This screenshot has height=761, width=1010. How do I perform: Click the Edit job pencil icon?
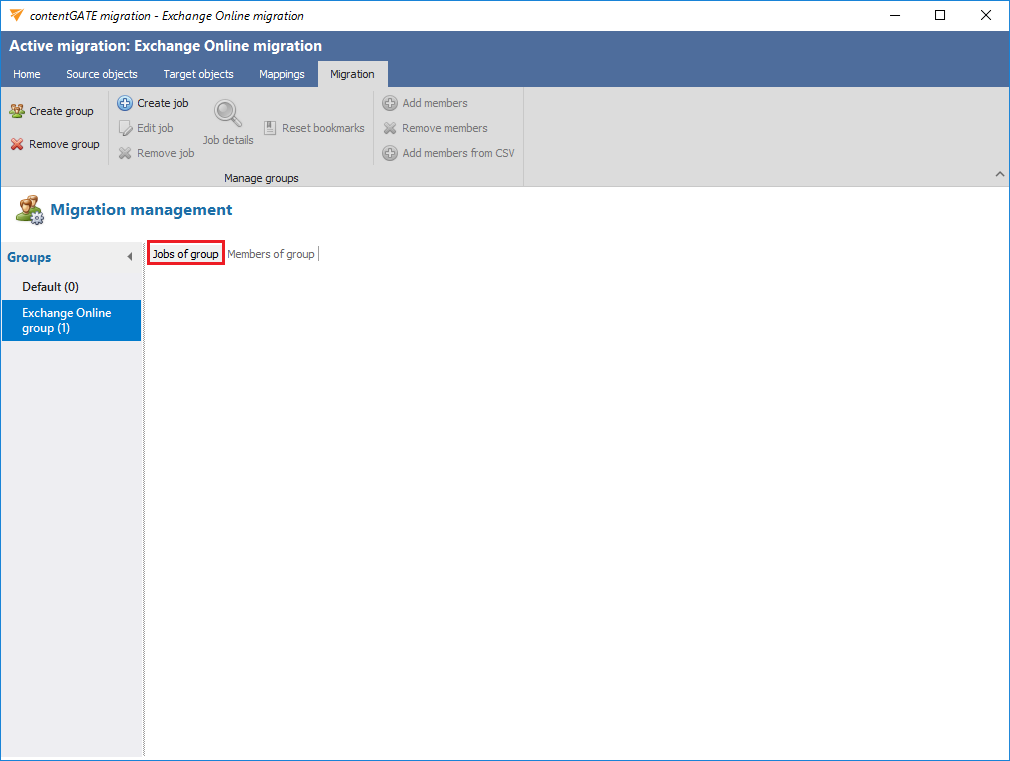point(125,128)
